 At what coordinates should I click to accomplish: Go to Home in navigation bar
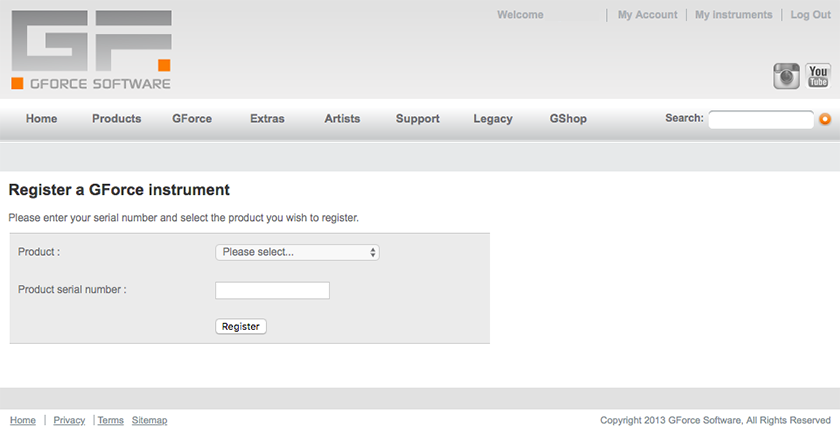pyautogui.click(x=41, y=118)
